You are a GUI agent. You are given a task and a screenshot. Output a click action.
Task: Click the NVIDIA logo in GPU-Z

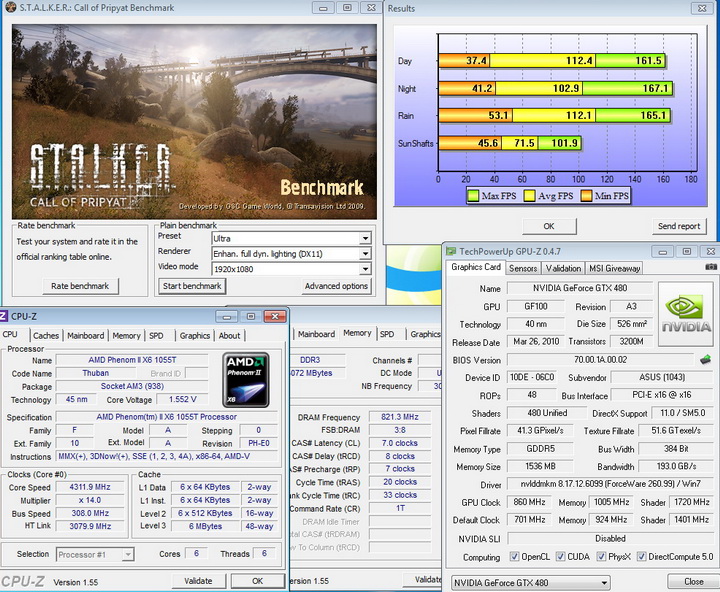click(x=686, y=314)
